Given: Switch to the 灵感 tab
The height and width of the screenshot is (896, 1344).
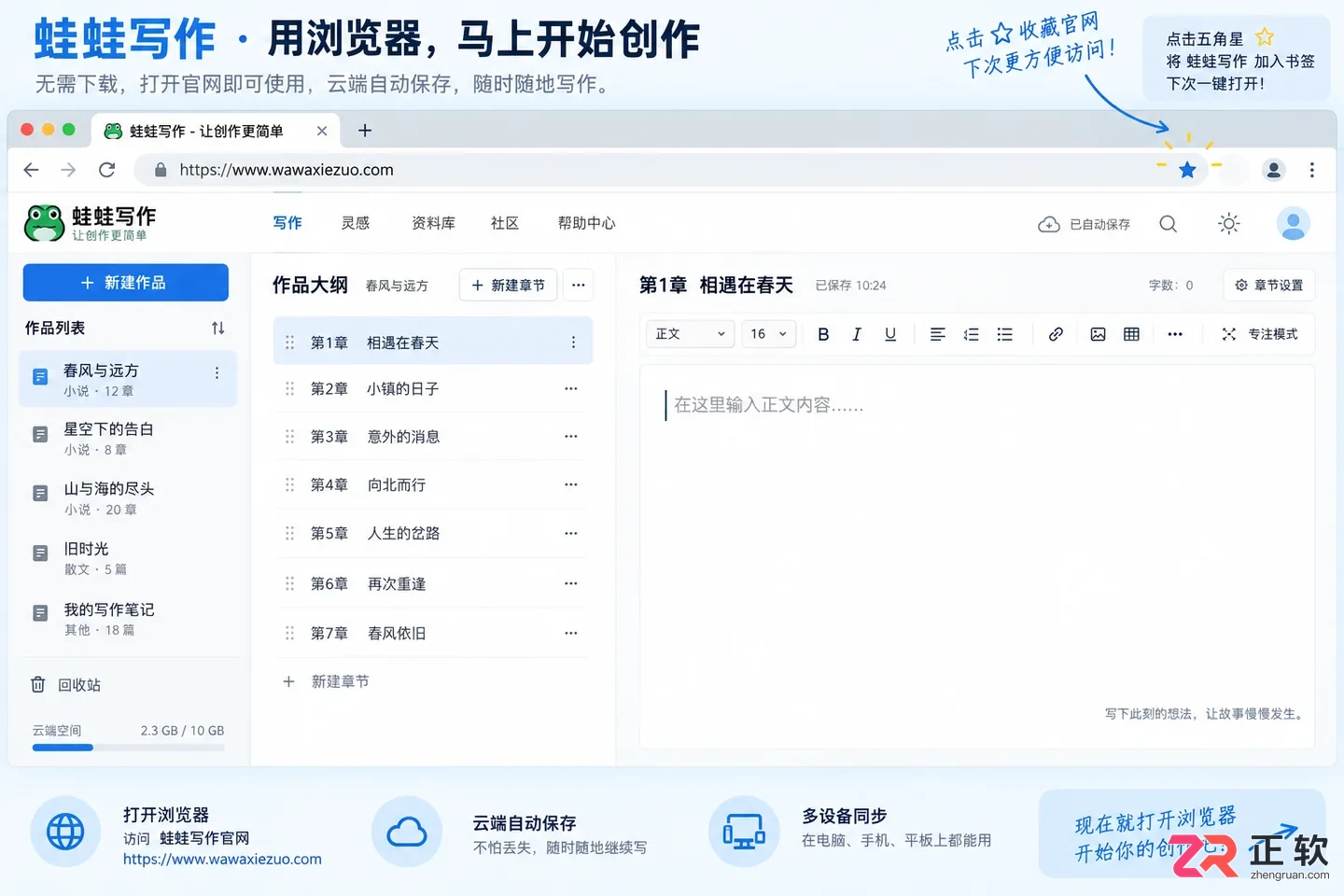Looking at the screenshot, I should tap(356, 223).
